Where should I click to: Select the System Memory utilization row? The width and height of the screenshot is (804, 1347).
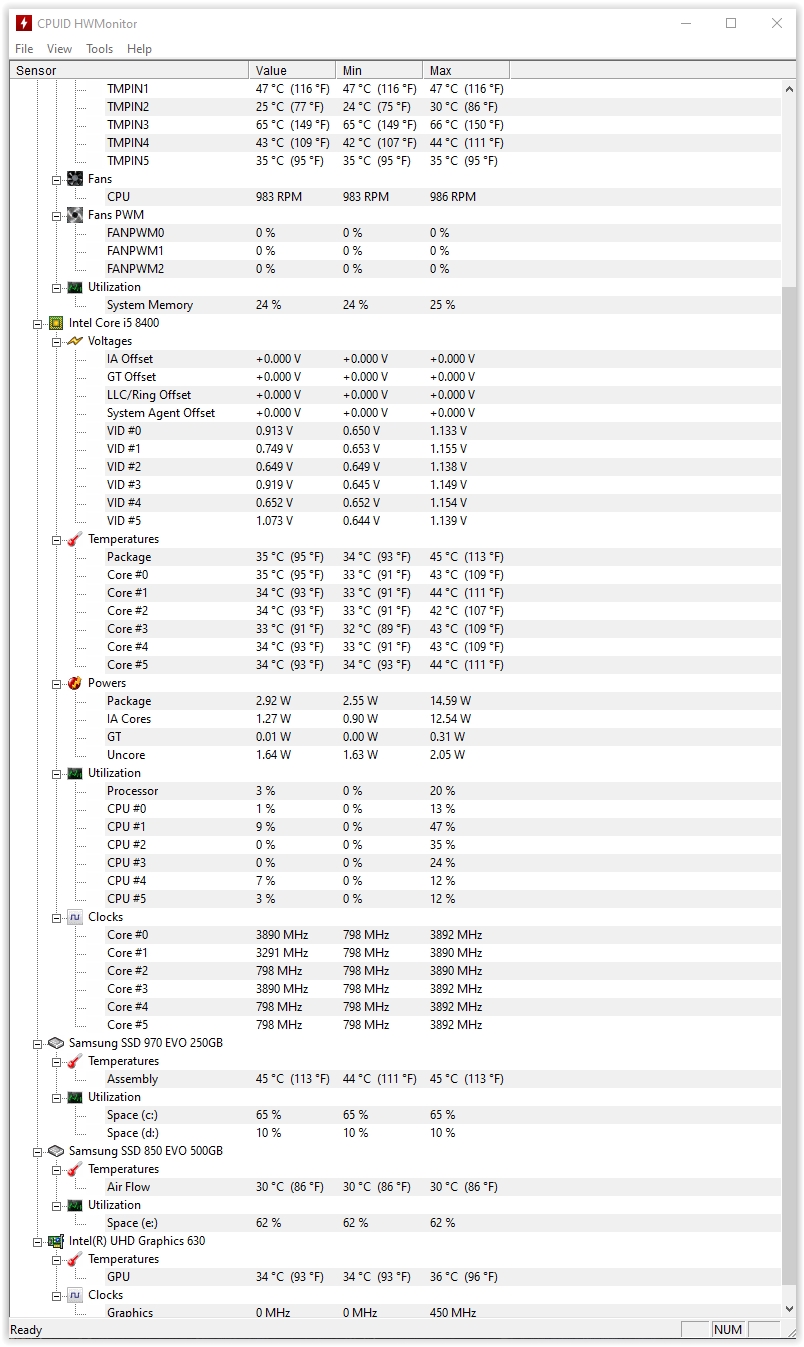coord(150,305)
